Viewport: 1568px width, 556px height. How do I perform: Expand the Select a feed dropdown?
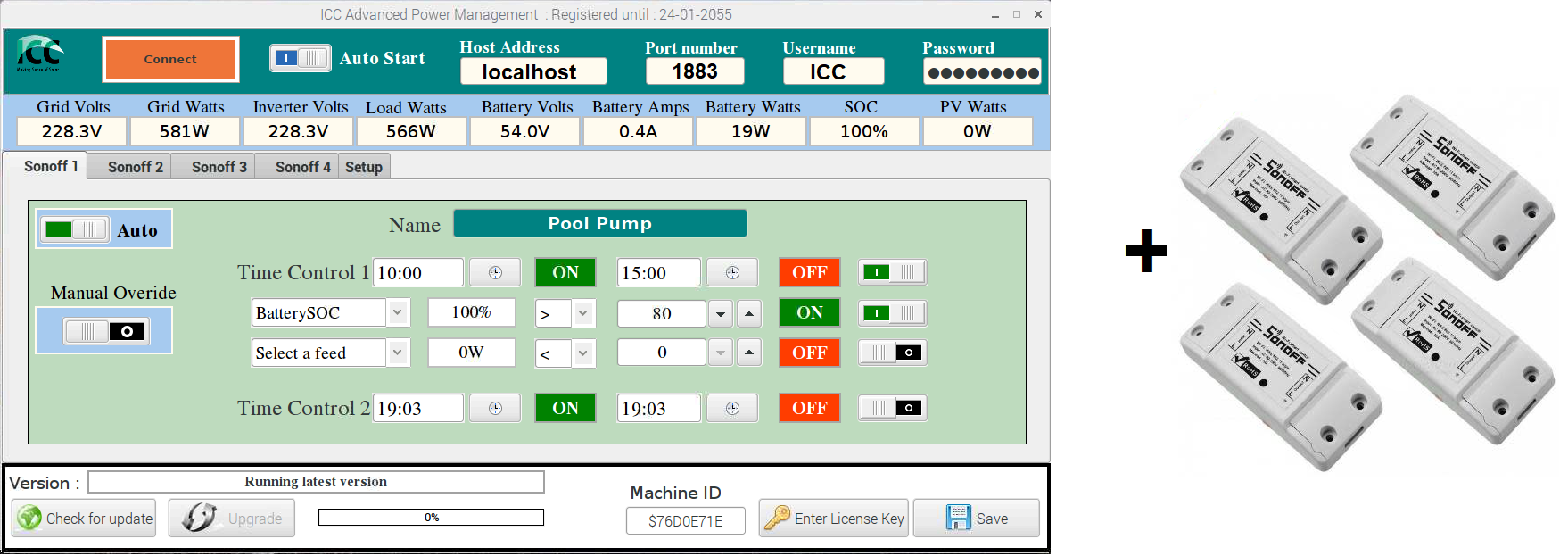click(398, 353)
